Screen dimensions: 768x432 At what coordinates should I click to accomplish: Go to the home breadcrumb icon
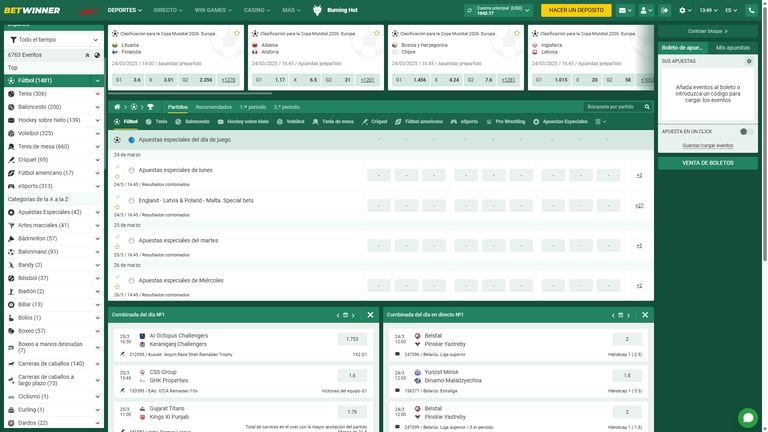point(117,107)
